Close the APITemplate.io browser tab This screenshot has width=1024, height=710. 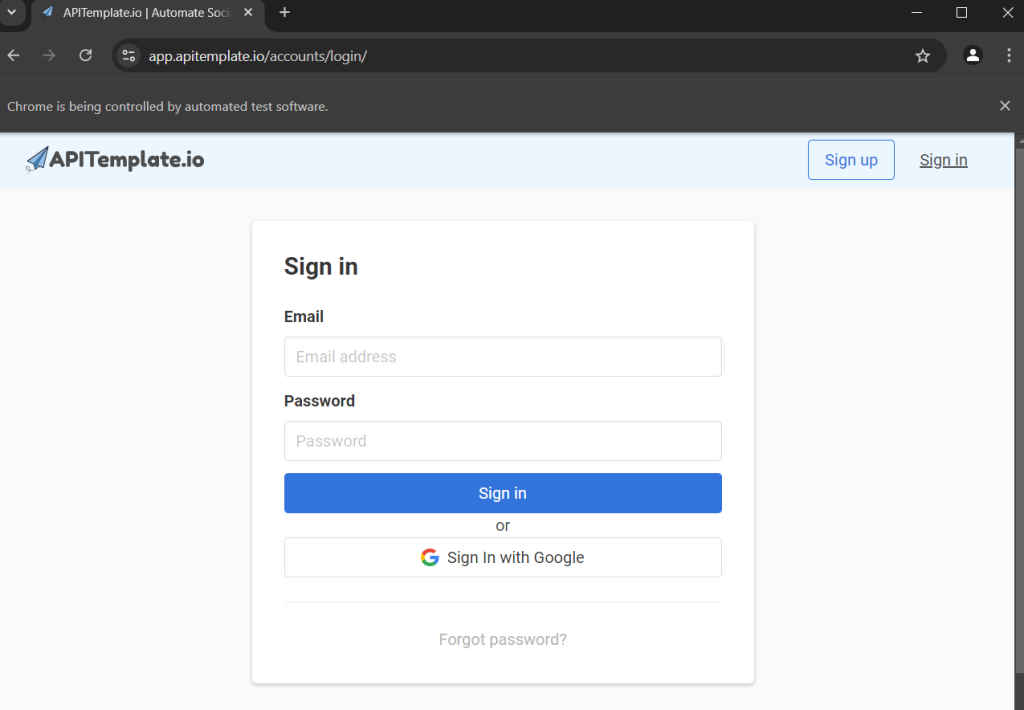(248, 12)
